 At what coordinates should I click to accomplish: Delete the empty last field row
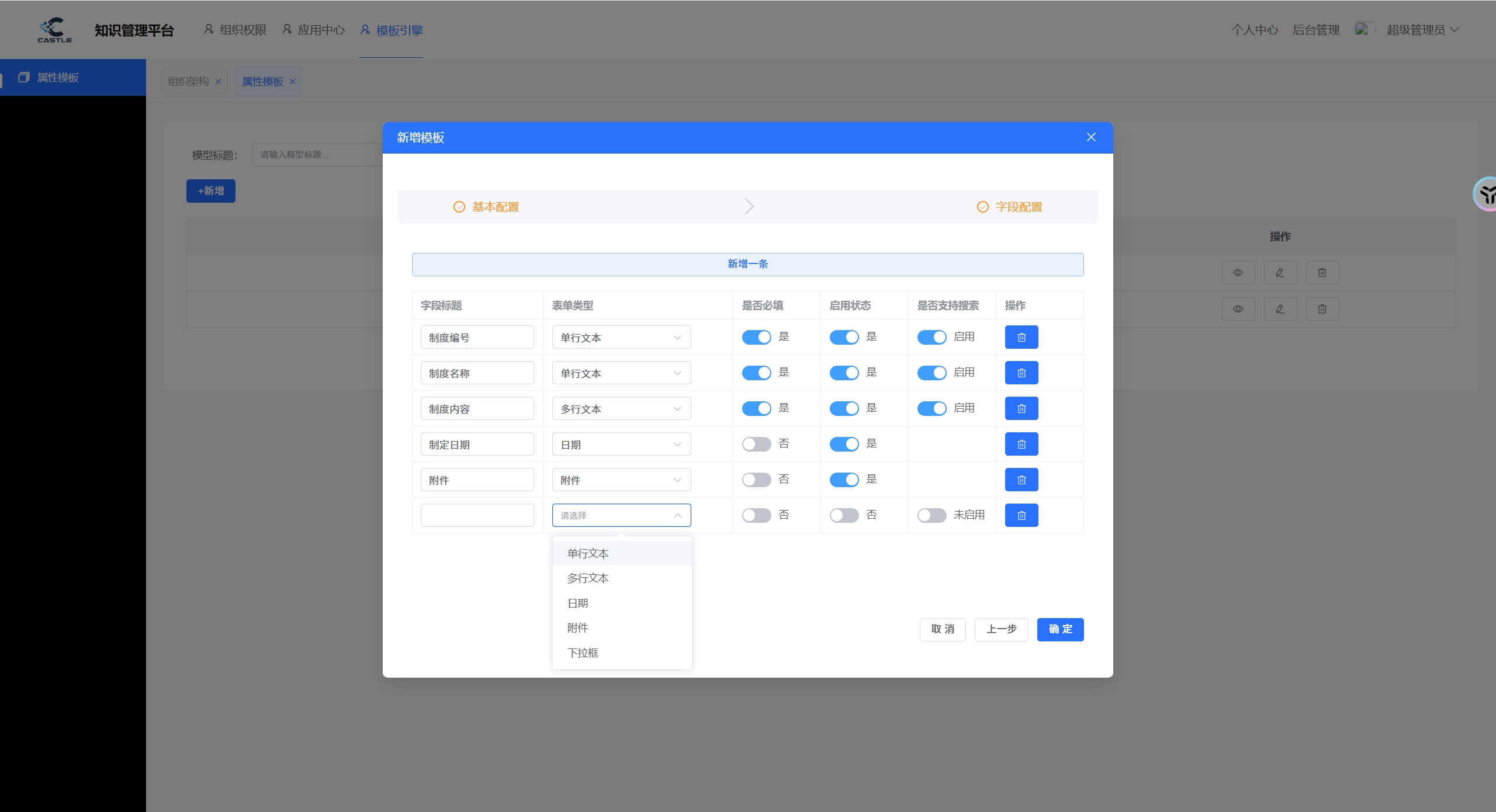tap(1021, 515)
